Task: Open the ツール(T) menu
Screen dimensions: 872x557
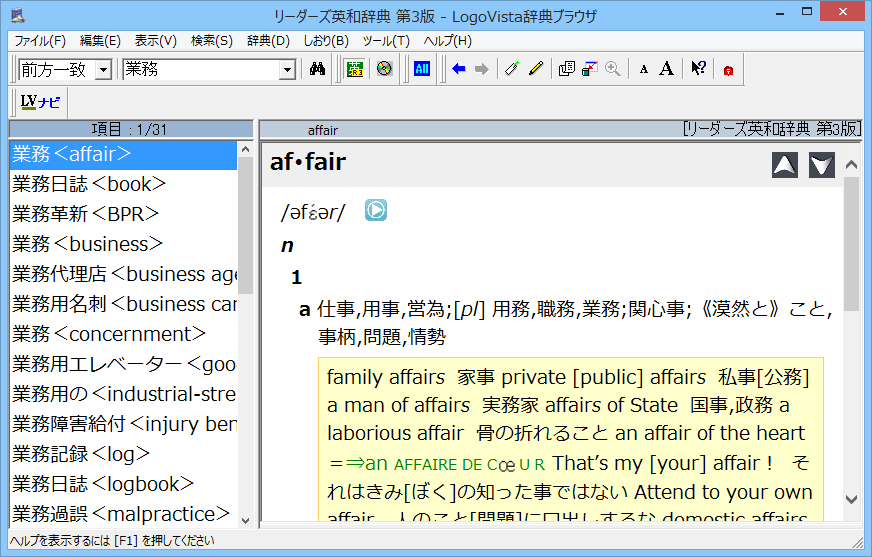Action: (x=386, y=41)
